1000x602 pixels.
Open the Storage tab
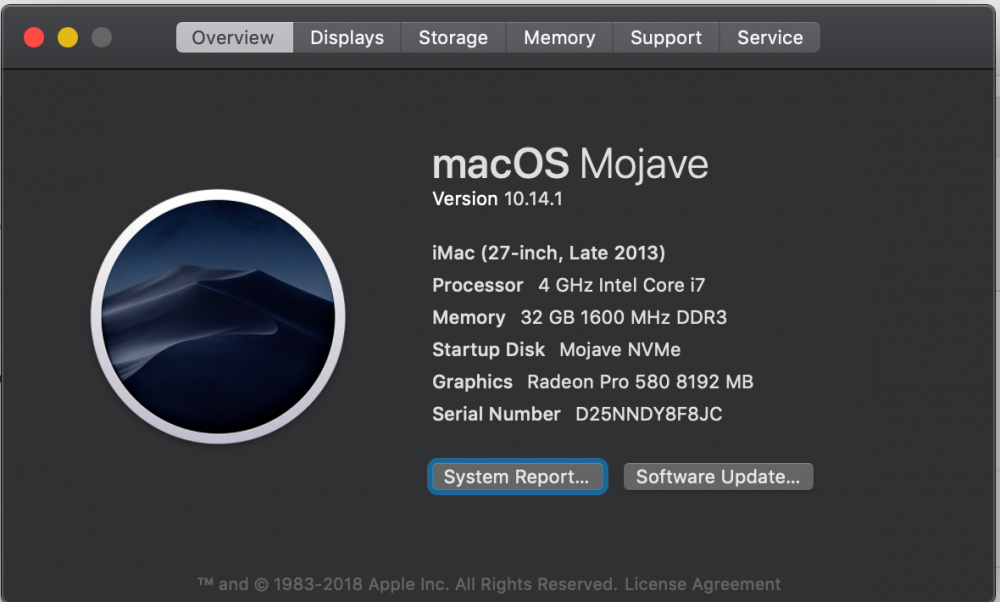pyautogui.click(x=453, y=38)
